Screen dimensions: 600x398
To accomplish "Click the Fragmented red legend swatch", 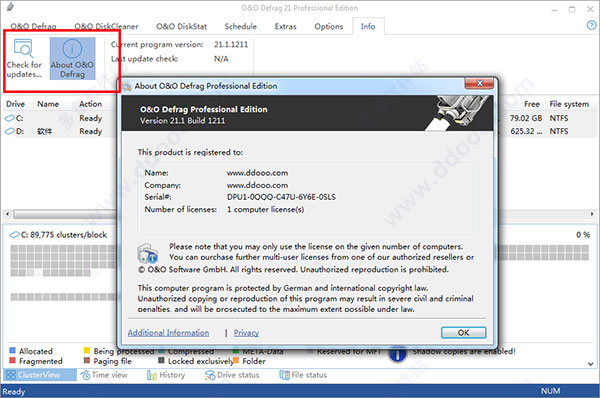I will tap(12, 360).
